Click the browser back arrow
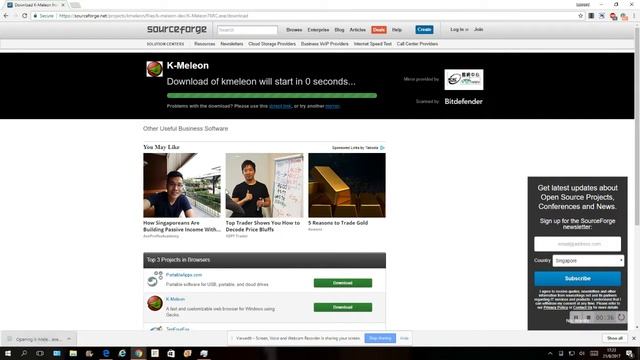Image resolution: width=640 pixels, height=360 pixels. [6, 16]
